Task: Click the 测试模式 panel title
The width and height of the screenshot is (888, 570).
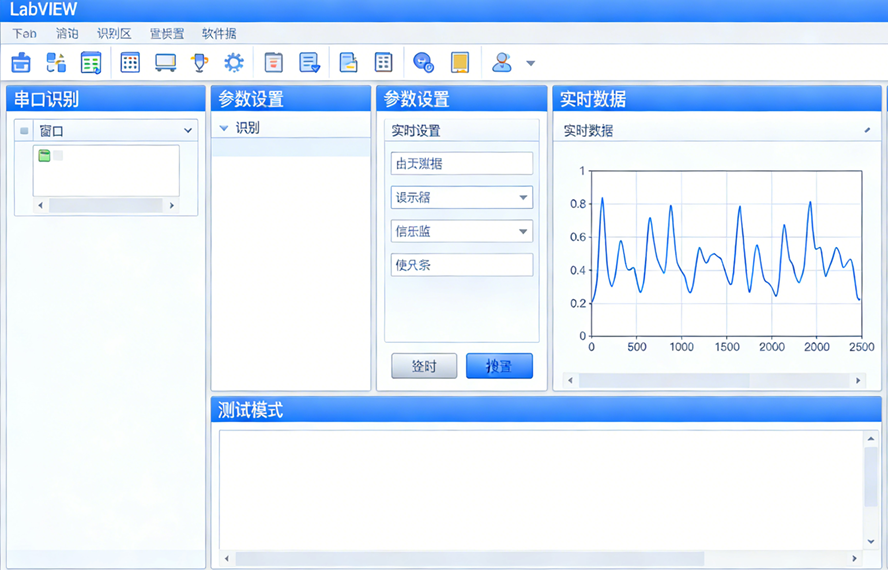Action: (250, 410)
